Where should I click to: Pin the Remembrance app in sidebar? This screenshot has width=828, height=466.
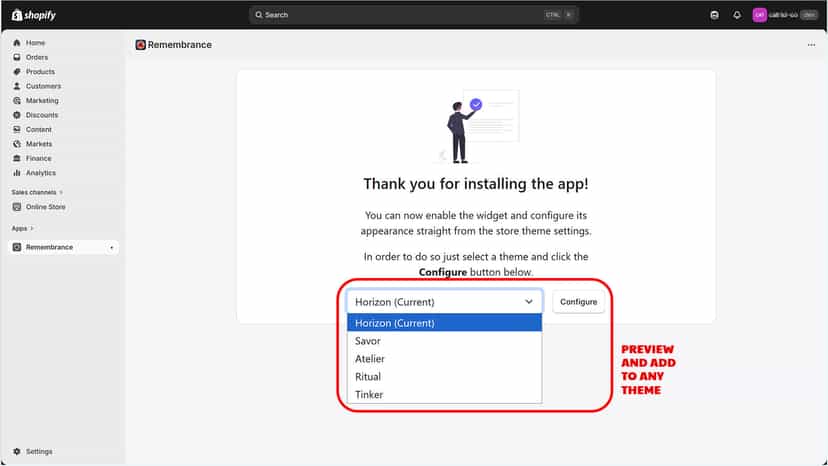[111, 247]
